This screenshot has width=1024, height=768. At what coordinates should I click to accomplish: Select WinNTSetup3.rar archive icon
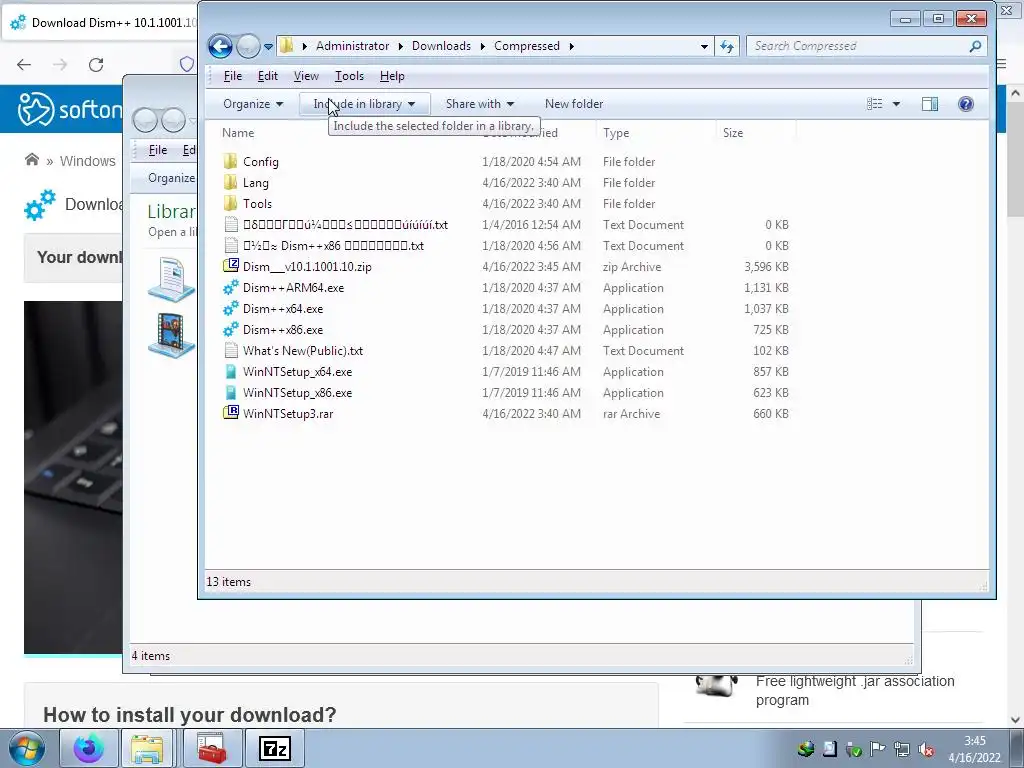pos(231,413)
